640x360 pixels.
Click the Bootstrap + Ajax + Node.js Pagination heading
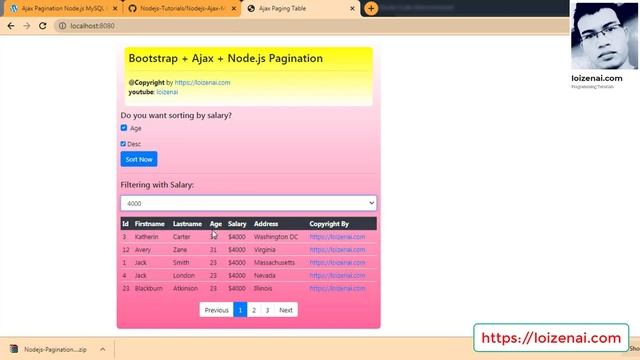226,58
